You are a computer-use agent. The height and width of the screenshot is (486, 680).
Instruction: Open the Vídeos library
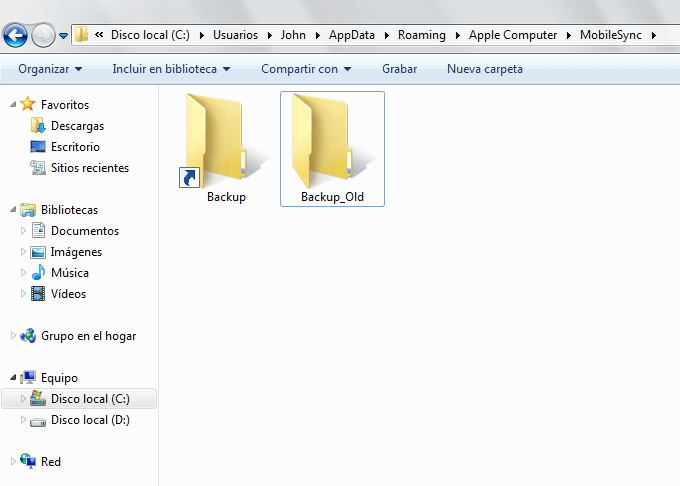tap(68, 294)
